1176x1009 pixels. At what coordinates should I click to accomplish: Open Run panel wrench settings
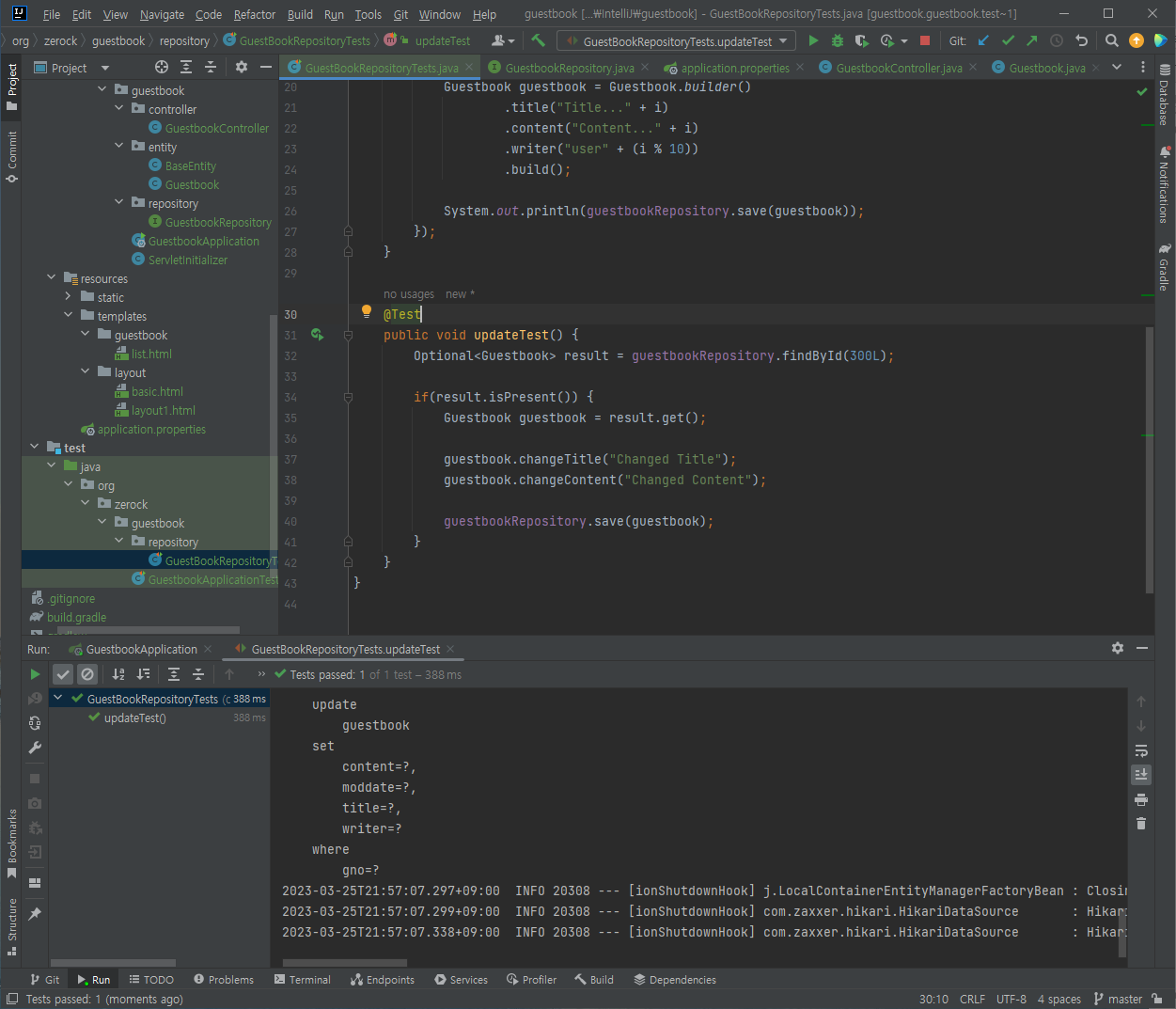click(35, 748)
